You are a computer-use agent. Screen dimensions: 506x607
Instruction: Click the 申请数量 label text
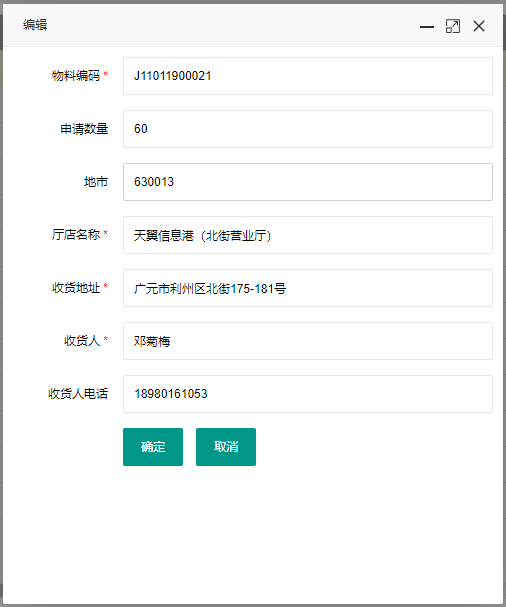[84, 129]
